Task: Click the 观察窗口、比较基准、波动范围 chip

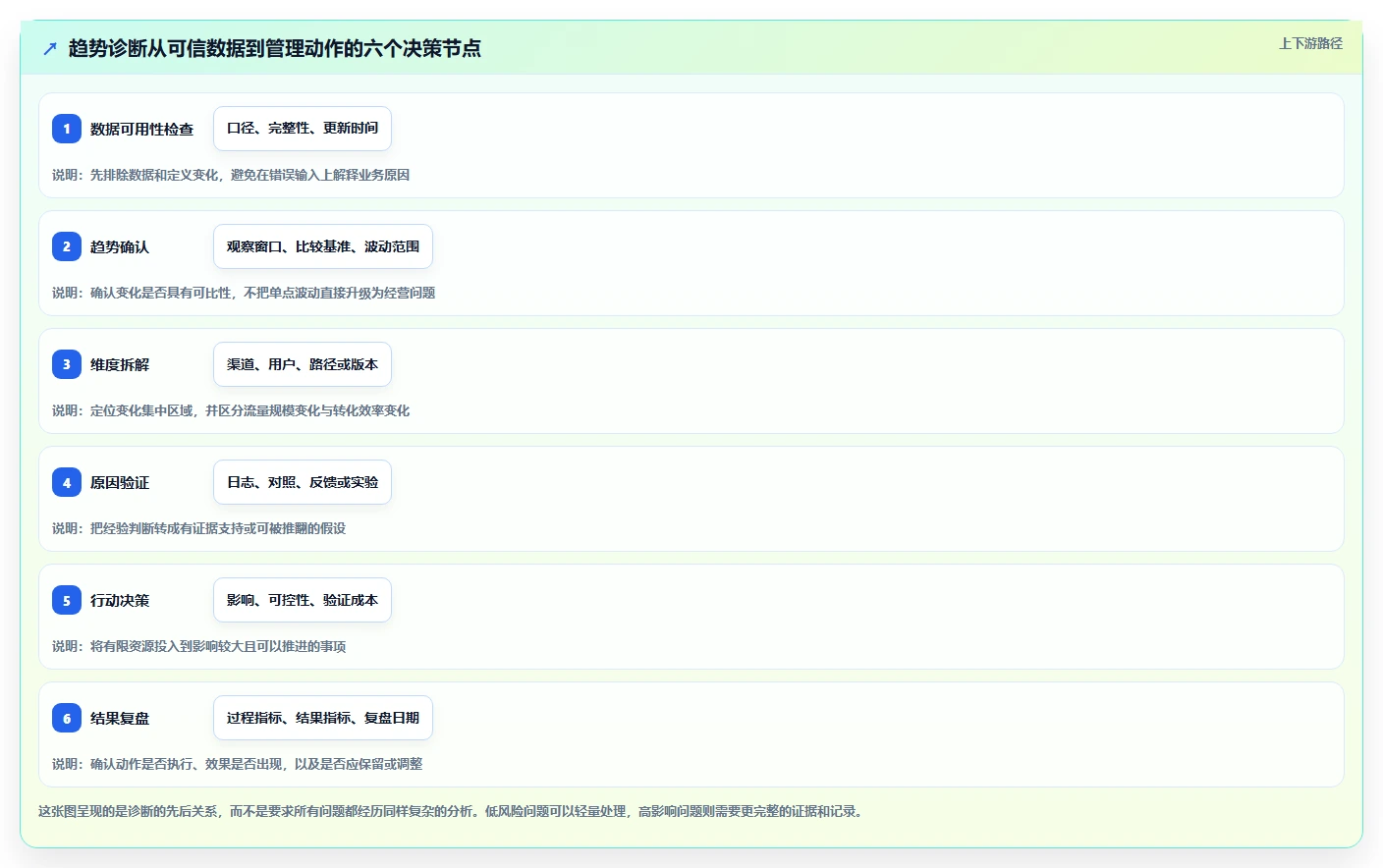Action: pyautogui.click(x=323, y=246)
